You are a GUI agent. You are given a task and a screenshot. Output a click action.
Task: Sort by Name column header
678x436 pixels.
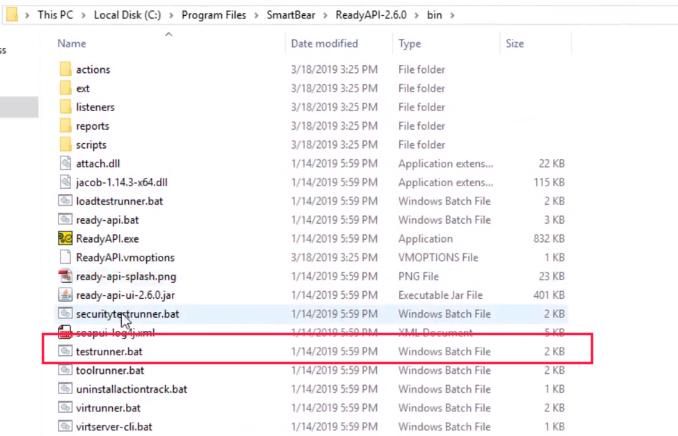[x=72, y=43]
